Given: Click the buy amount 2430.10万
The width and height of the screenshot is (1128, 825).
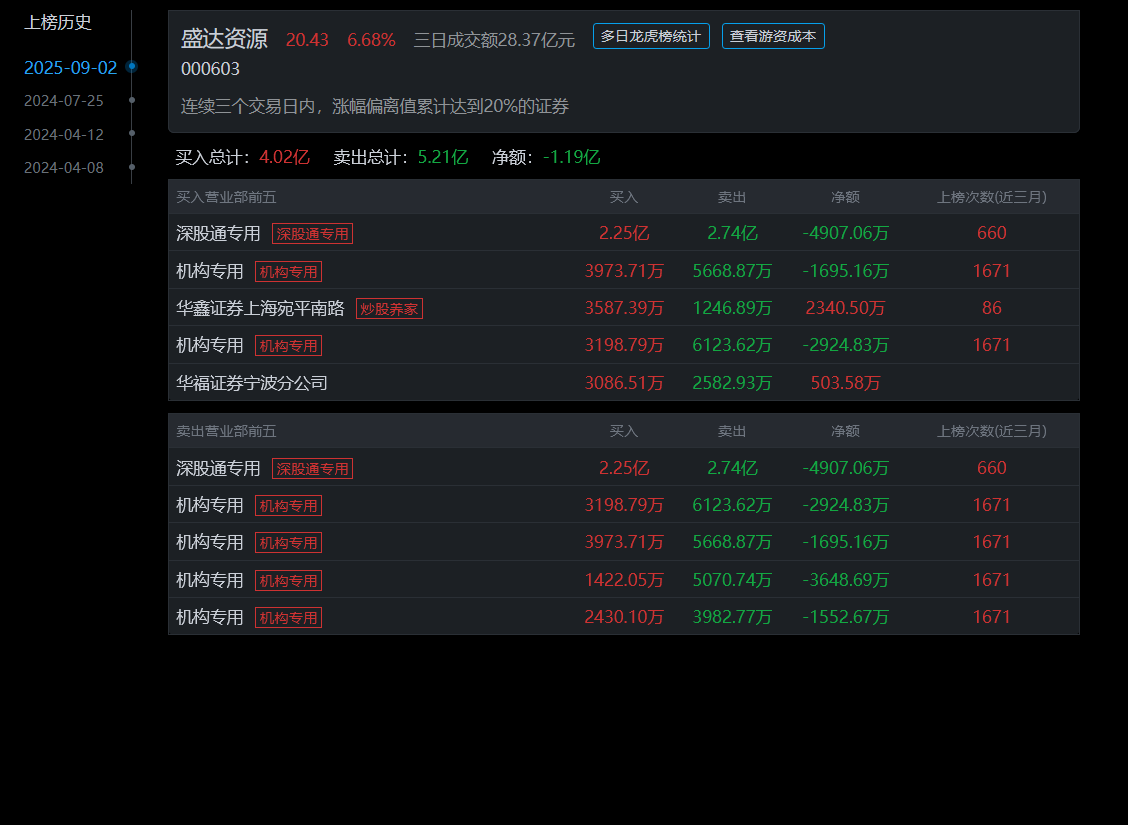Looking at the screenshot, I should pyautogui.click(x=624, y=617).
